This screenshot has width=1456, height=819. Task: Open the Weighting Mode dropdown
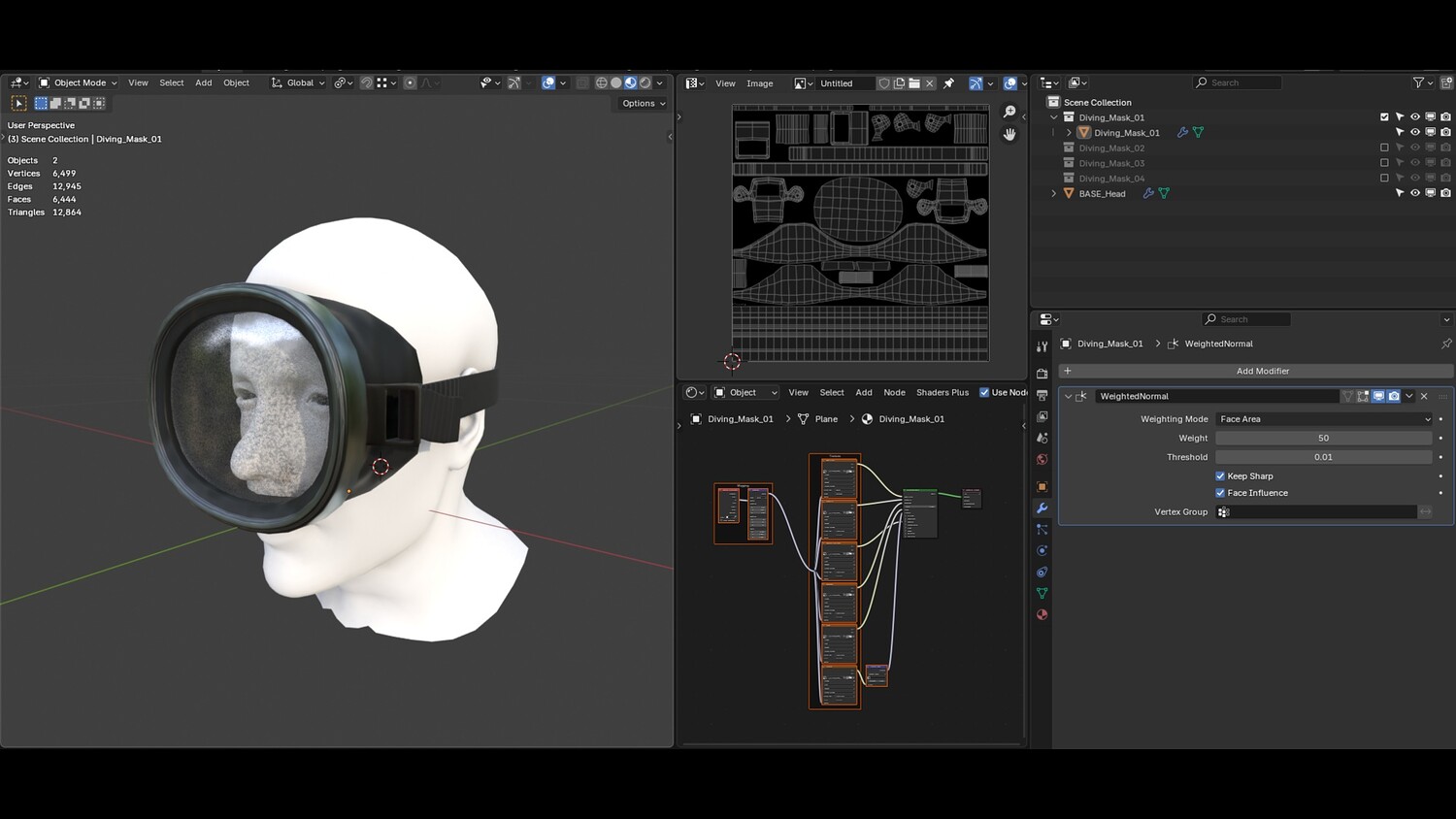(x=1323, y=419)
